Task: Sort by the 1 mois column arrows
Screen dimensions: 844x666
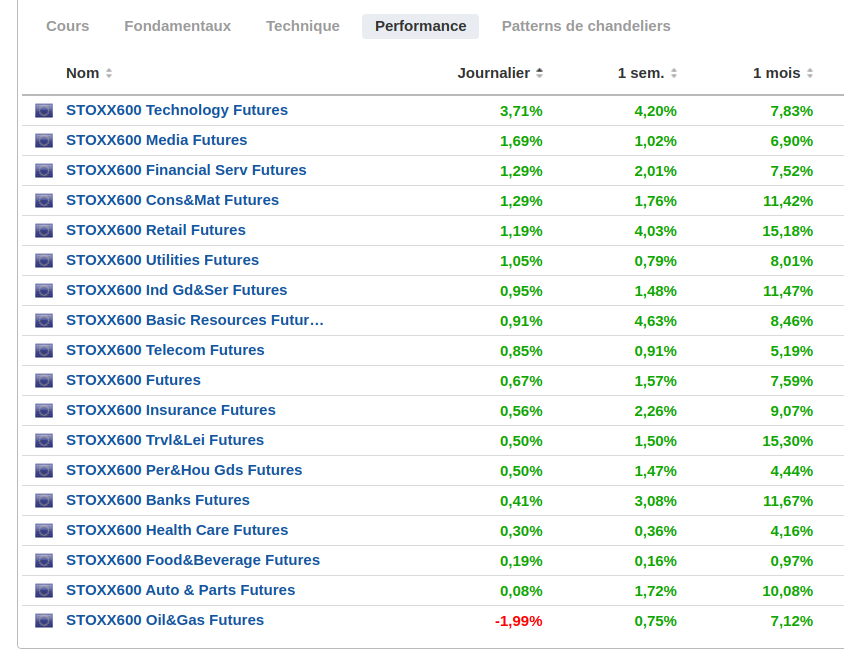Action: click(x=810, y=73)
